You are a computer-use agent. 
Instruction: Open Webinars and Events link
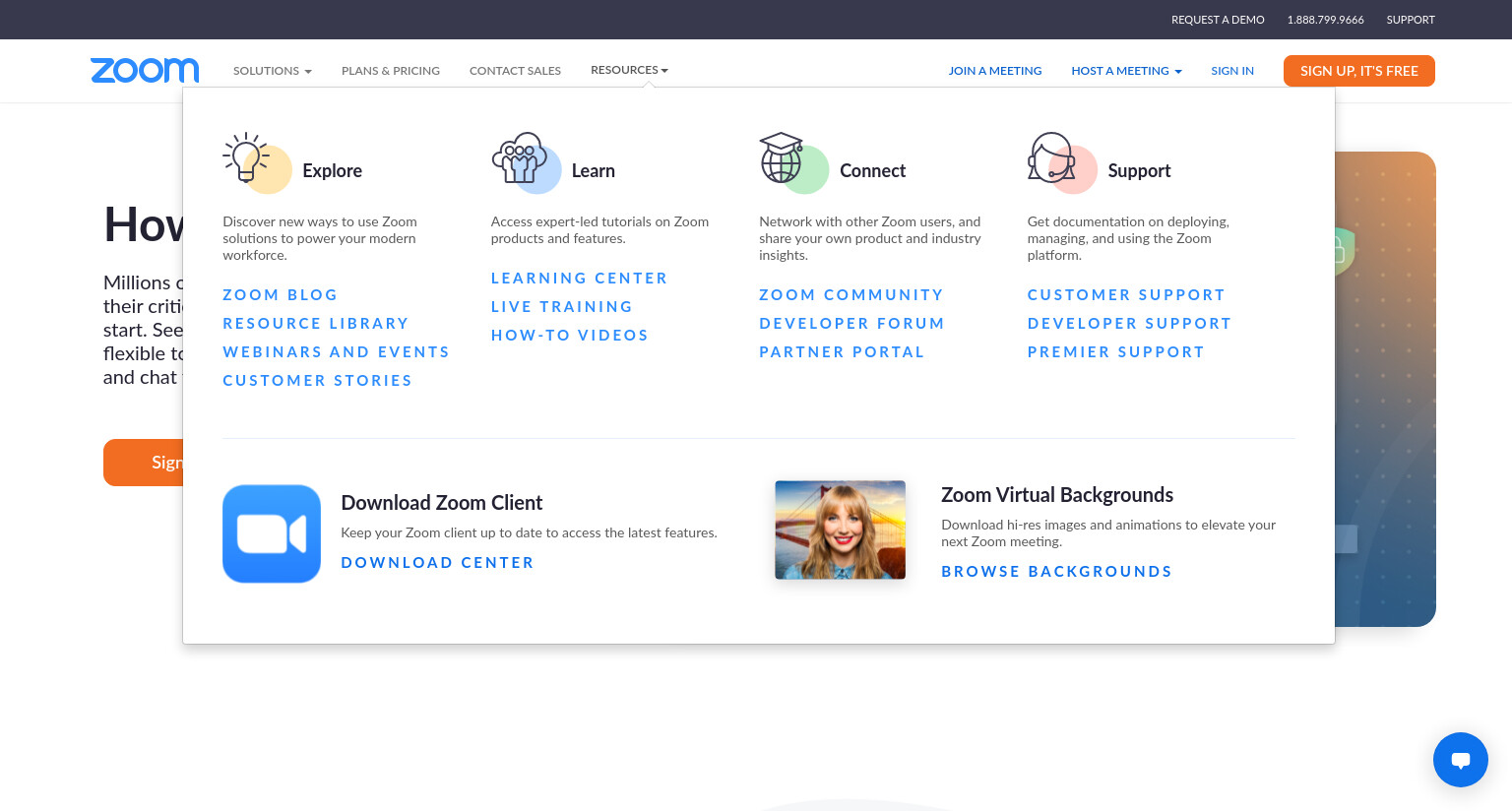pyautogui.click(x=337, y=352)
